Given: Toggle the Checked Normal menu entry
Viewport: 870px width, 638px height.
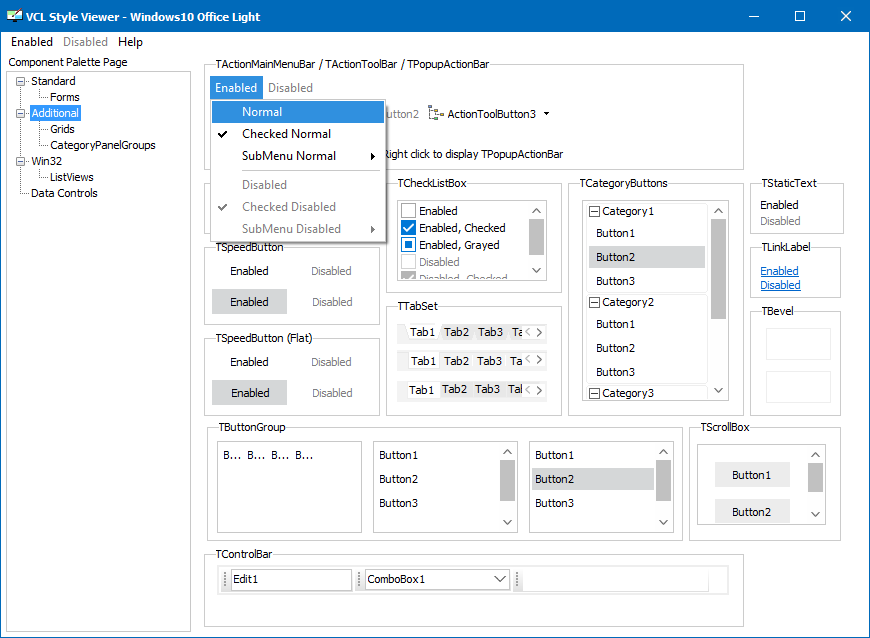Looking at the screenshot, I should pyautogui.click(x=298, y=134).
